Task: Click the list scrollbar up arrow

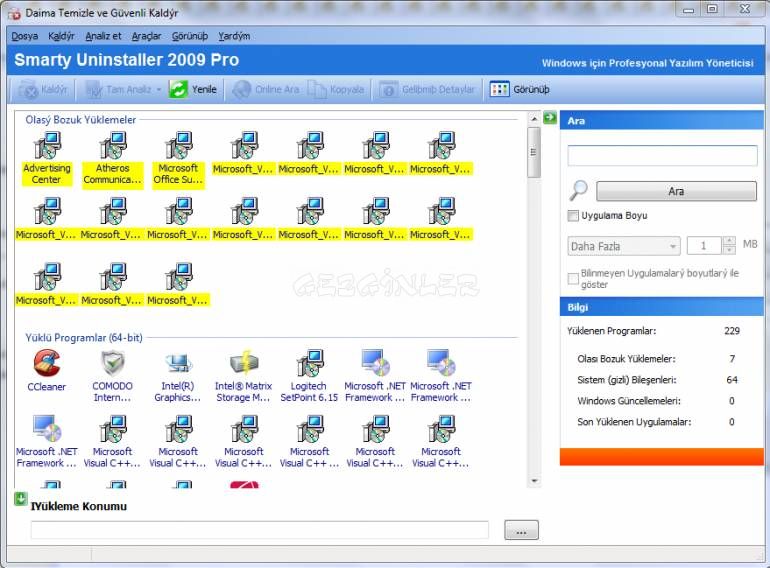Action: [x=534, y=119]
